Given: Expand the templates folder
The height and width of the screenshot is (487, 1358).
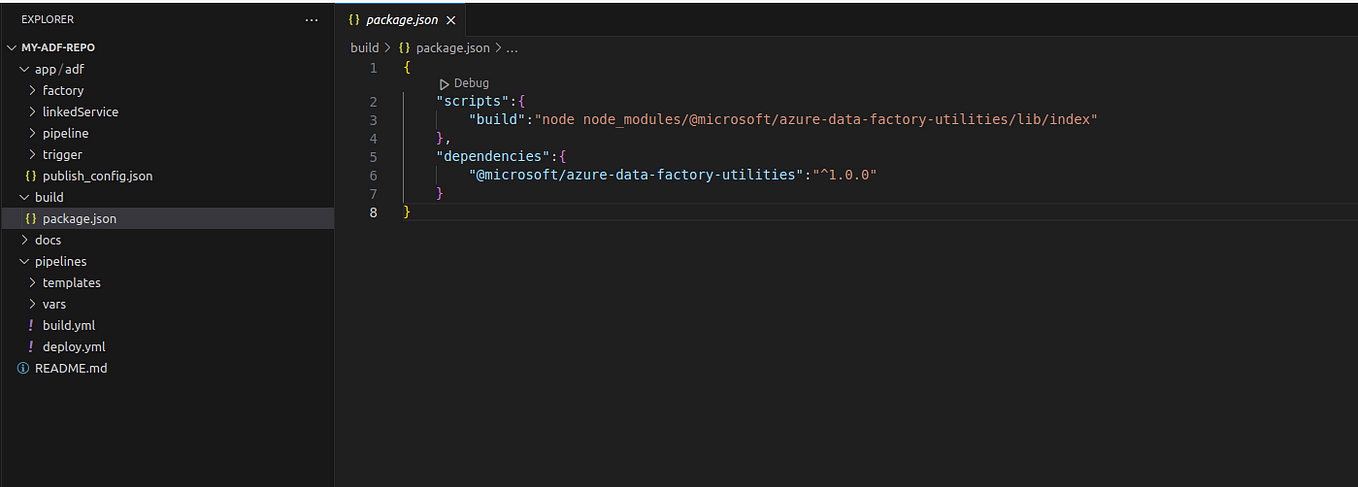Looking at the screenshot, I should point(33,283).
